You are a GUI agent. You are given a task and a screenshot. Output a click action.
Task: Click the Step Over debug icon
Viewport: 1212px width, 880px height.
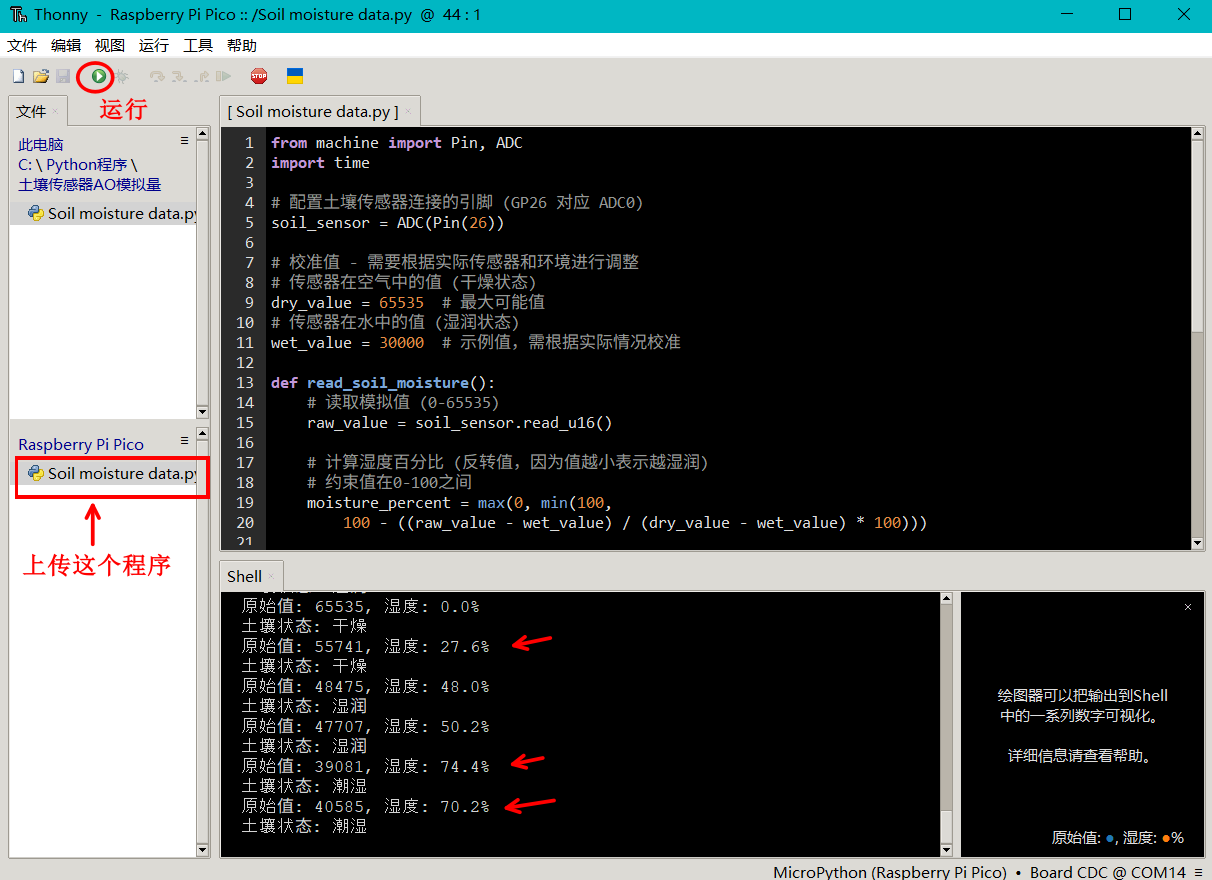click(x=157, y=76)
